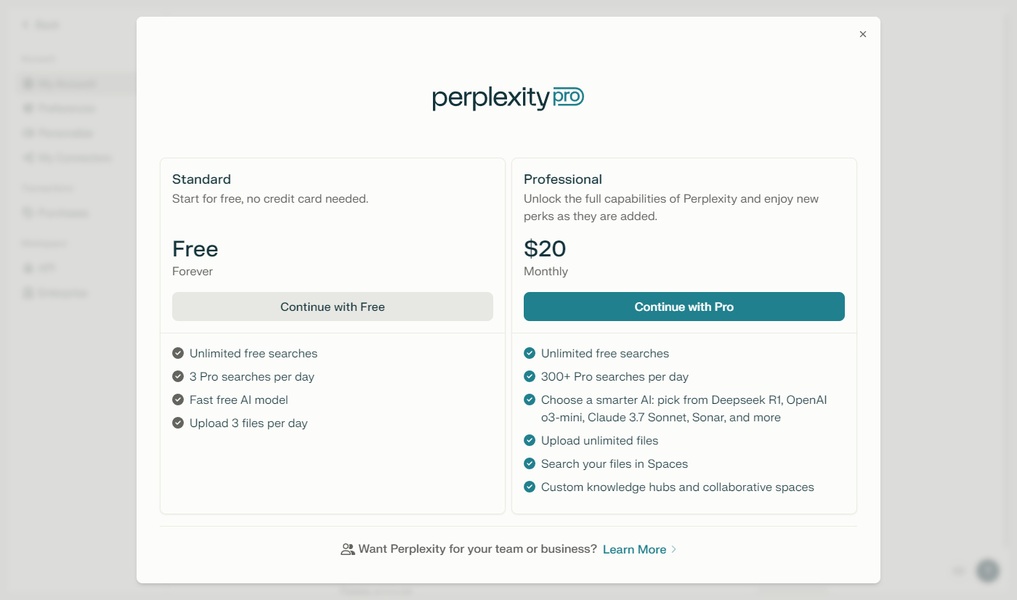Click checkmark beside 300+ Pro searches per day
Viewport: 1017px width, 600px height.
530,377
